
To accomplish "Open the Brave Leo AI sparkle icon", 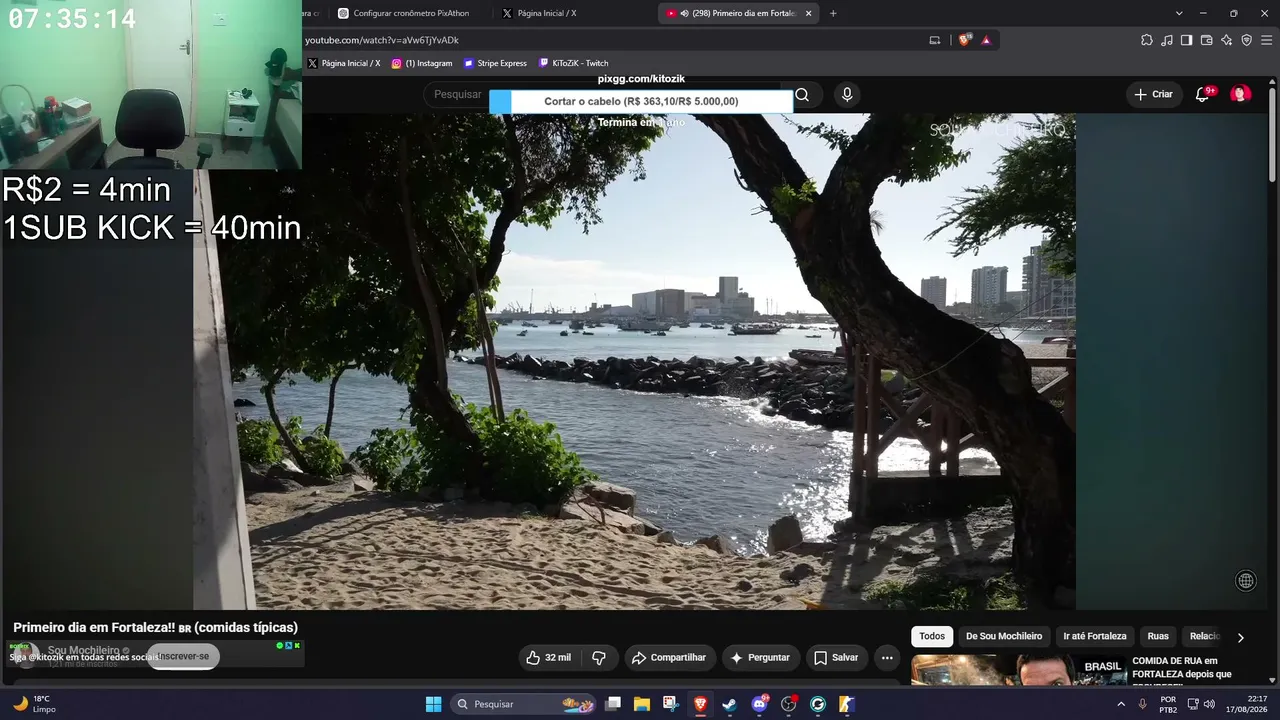I will click(1227, 40).
